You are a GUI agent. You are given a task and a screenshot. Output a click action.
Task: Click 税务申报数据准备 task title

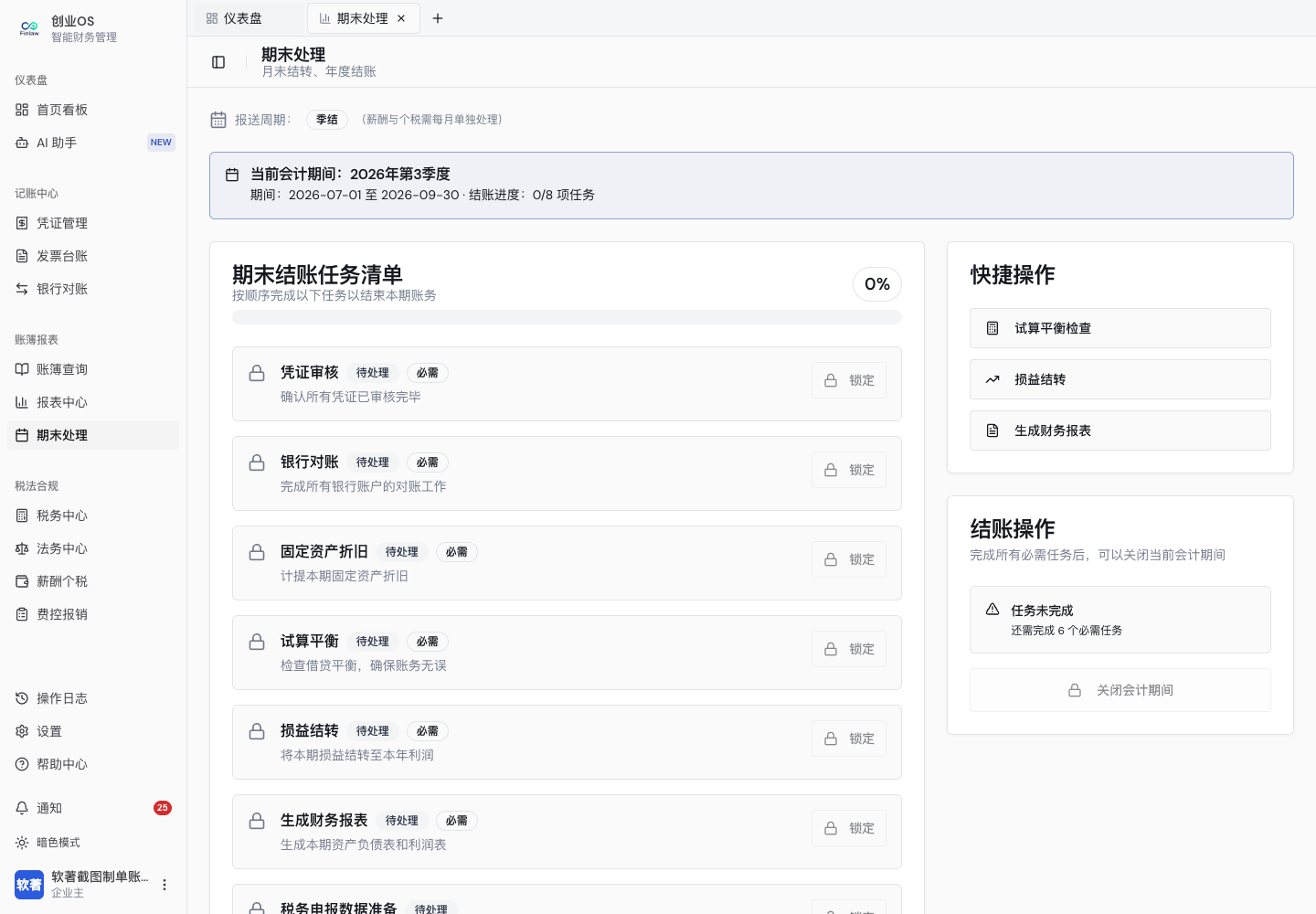[339, 909]
